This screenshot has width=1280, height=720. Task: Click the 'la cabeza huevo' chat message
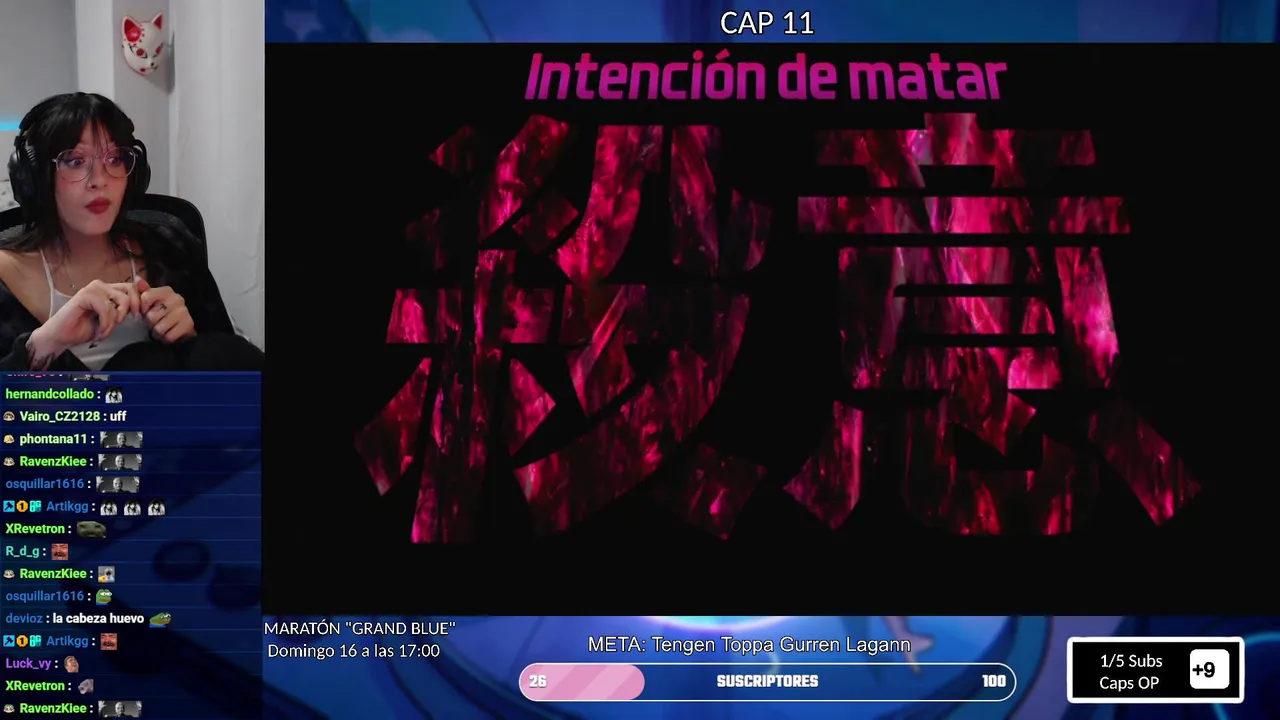click(x=98, y=619)
